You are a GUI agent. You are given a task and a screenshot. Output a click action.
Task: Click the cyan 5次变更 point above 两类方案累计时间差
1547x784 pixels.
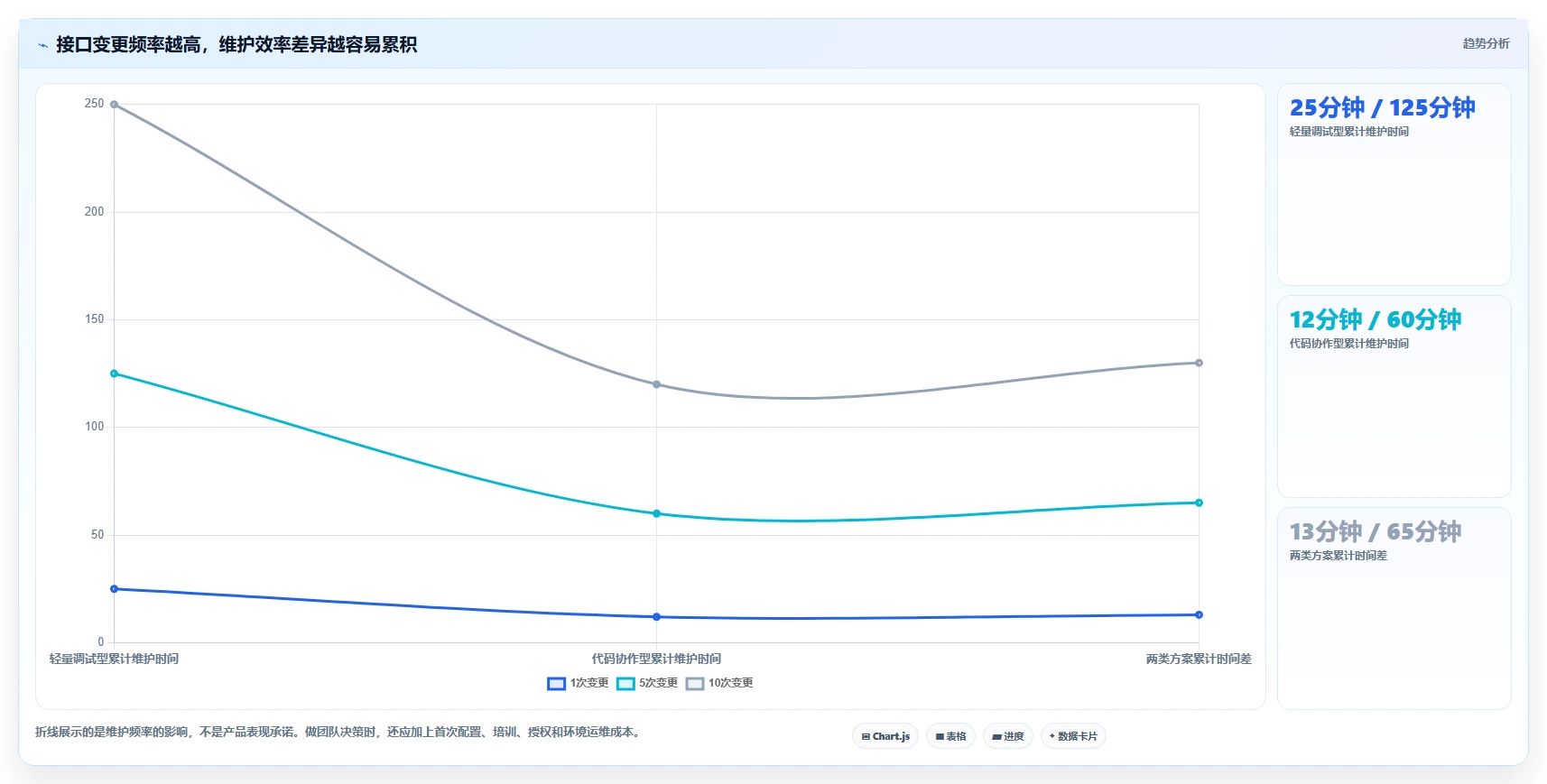click(1199, 503)
